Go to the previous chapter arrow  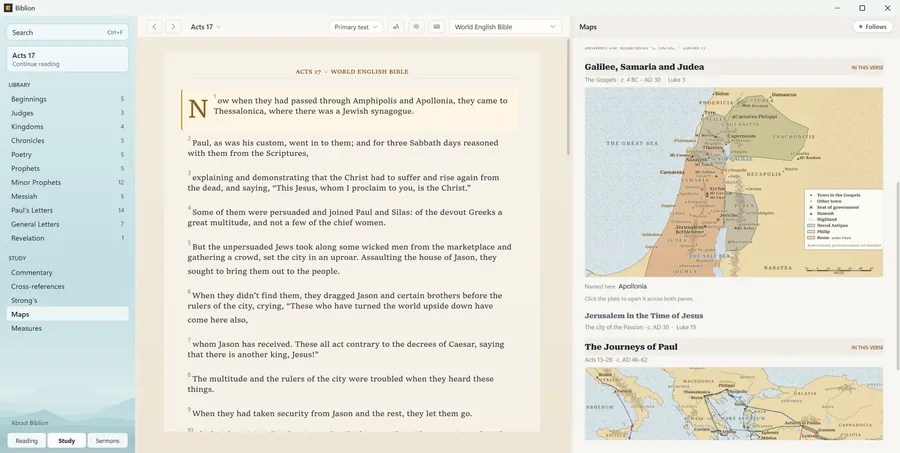tap(154, 26)
